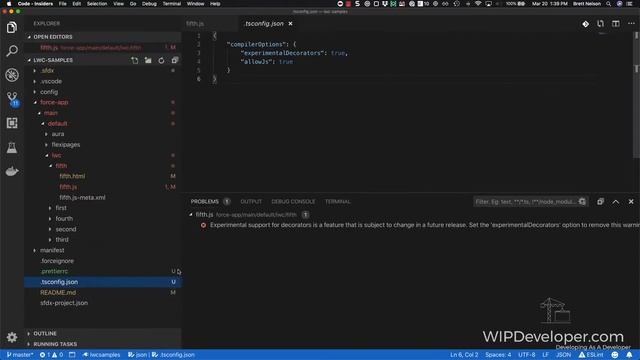Open the Selection menu
The height and width of the screenshot is (360, 640).
tap(97, 4)
